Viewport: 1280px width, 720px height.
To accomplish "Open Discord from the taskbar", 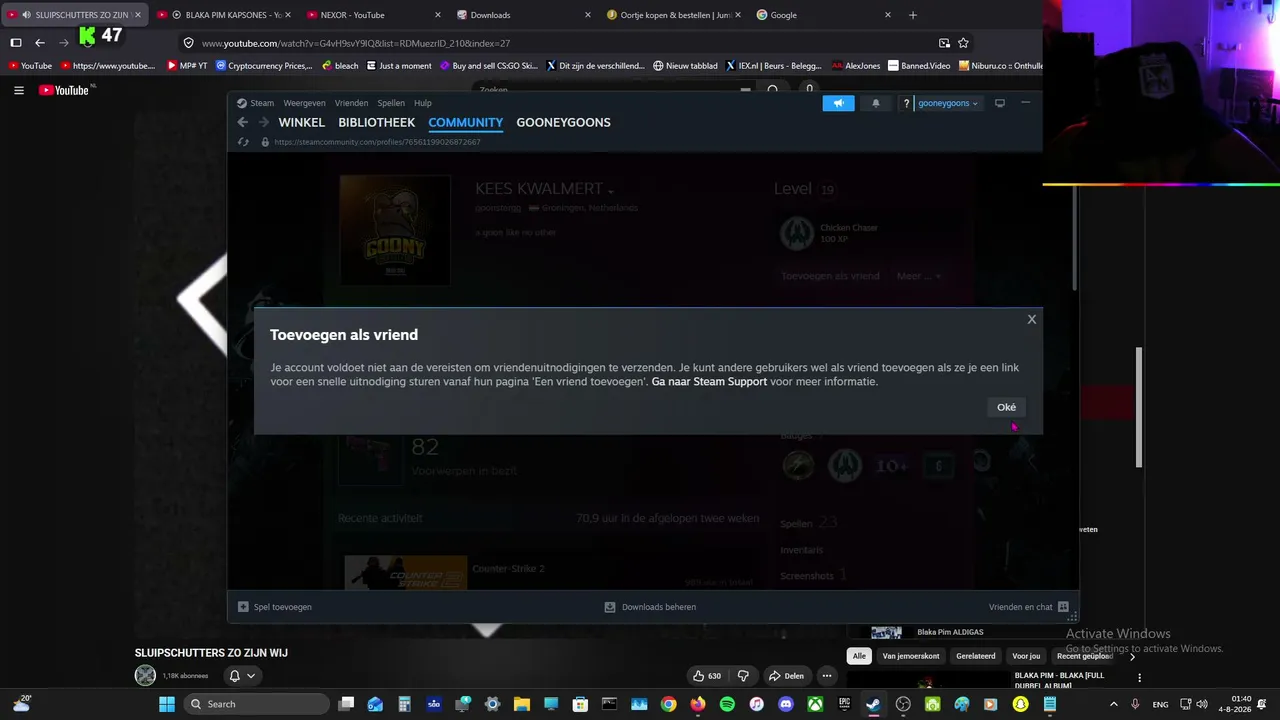I will [x=786, y=704].
